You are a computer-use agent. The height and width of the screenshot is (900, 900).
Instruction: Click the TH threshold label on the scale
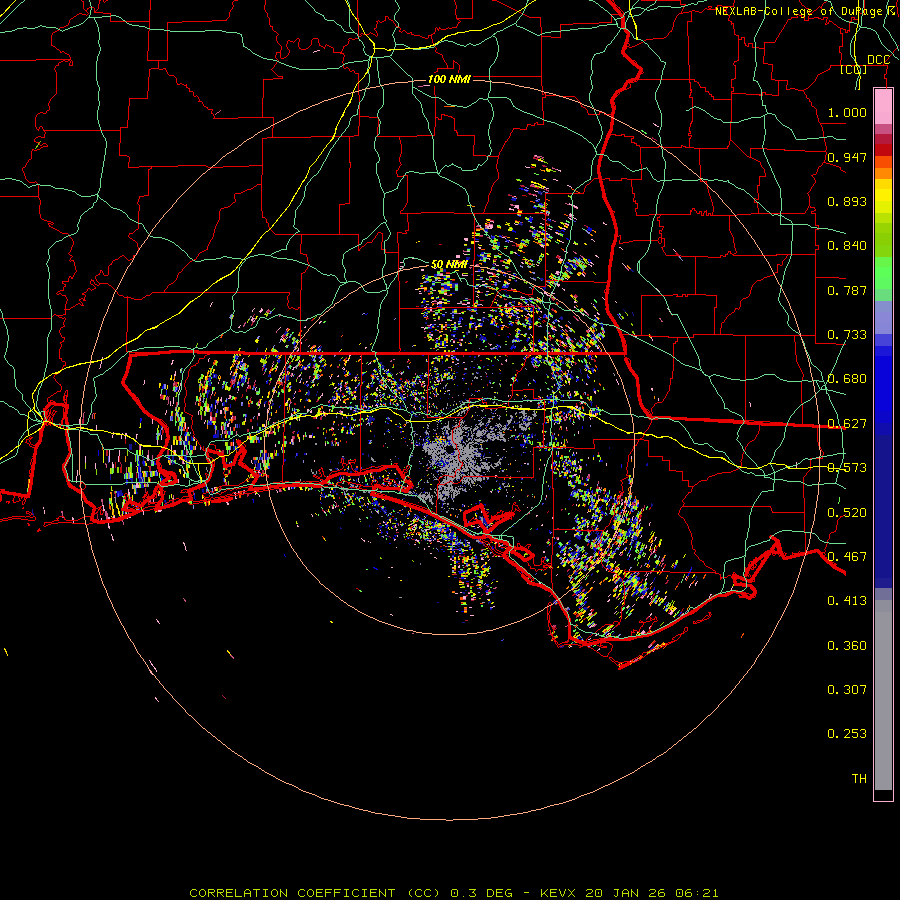click(858, 778)
